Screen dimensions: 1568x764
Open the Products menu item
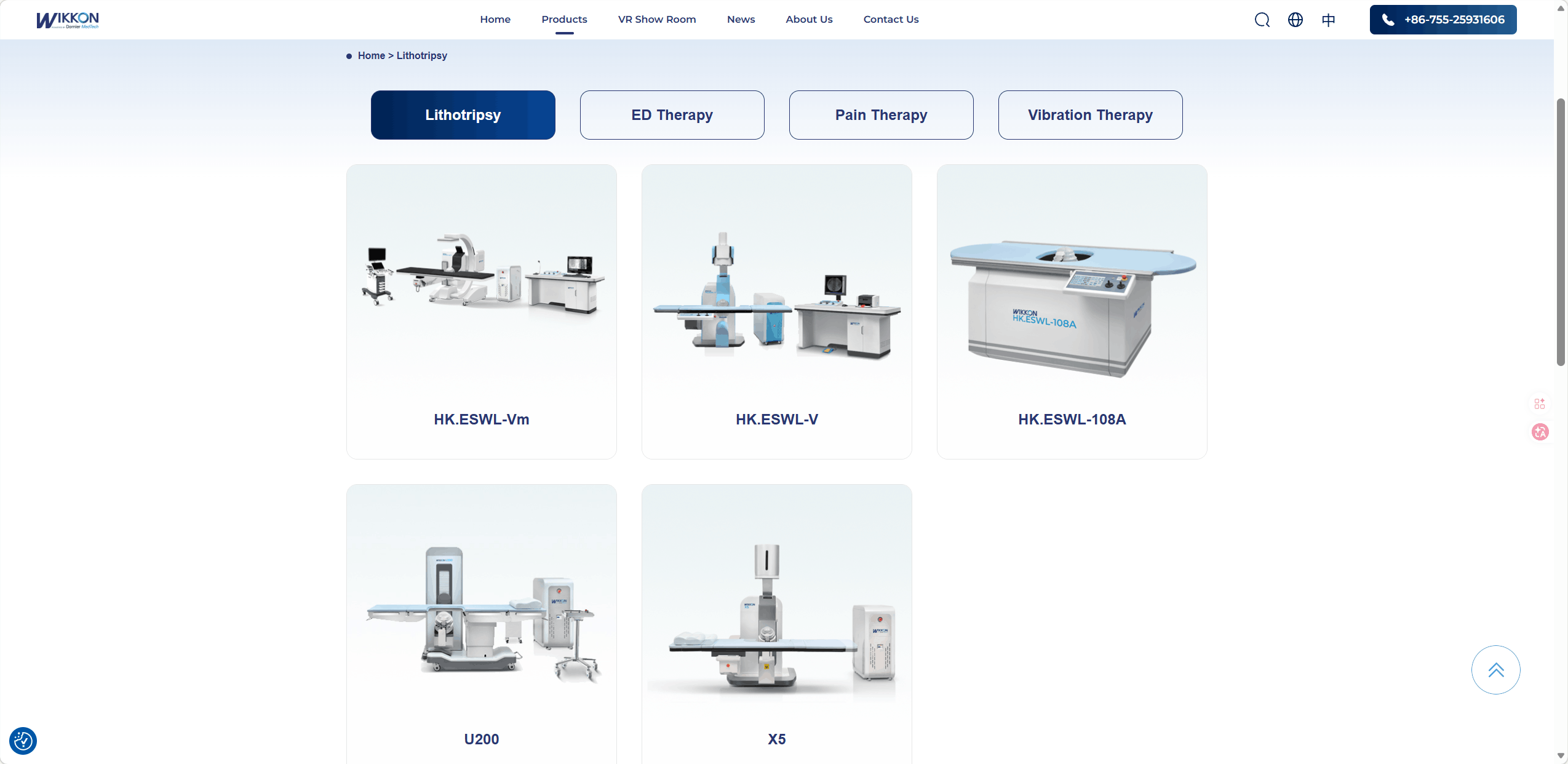[564, 20]
